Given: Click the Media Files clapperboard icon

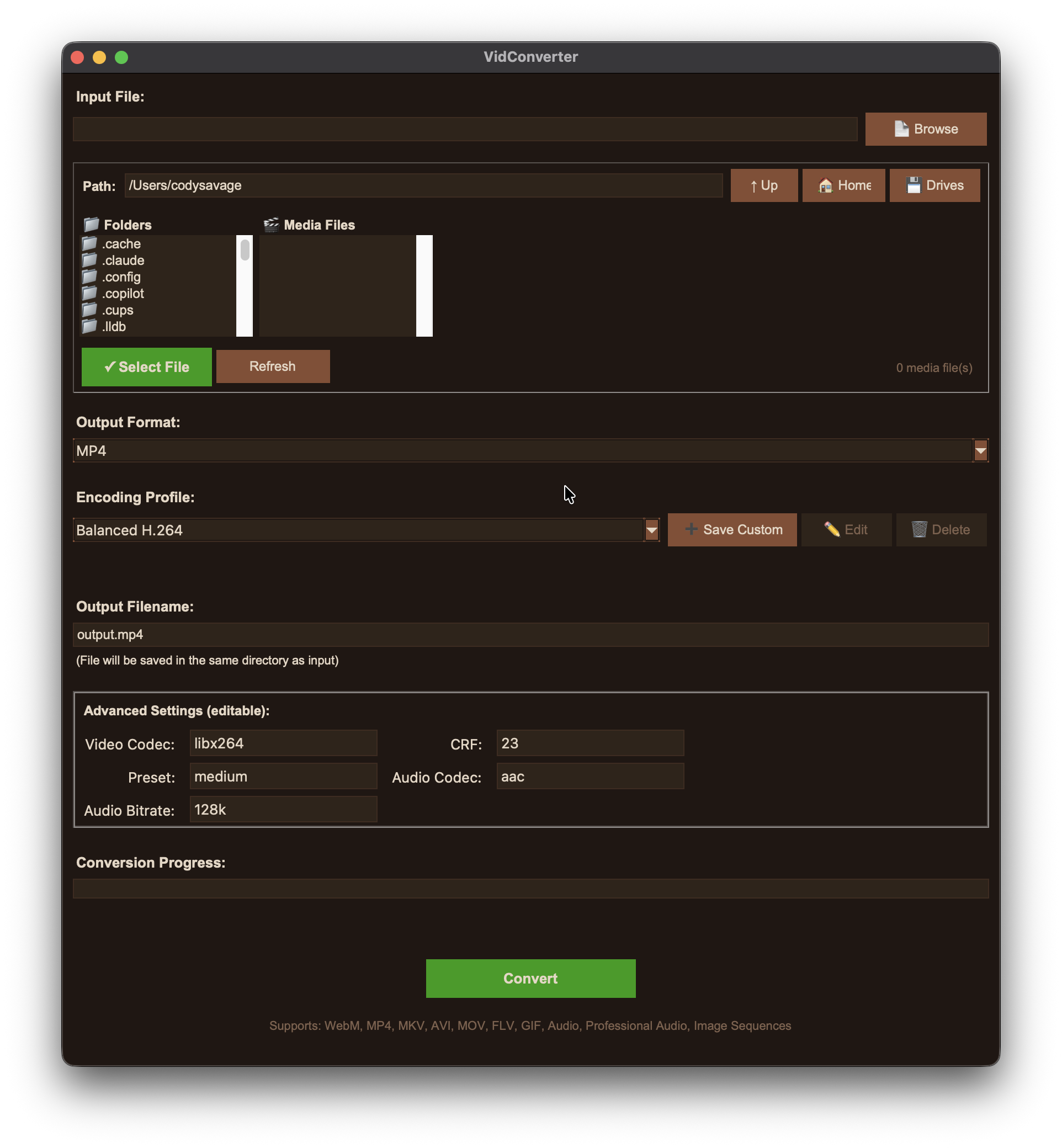Looking at the screenshot, I should tap(271, 225).
